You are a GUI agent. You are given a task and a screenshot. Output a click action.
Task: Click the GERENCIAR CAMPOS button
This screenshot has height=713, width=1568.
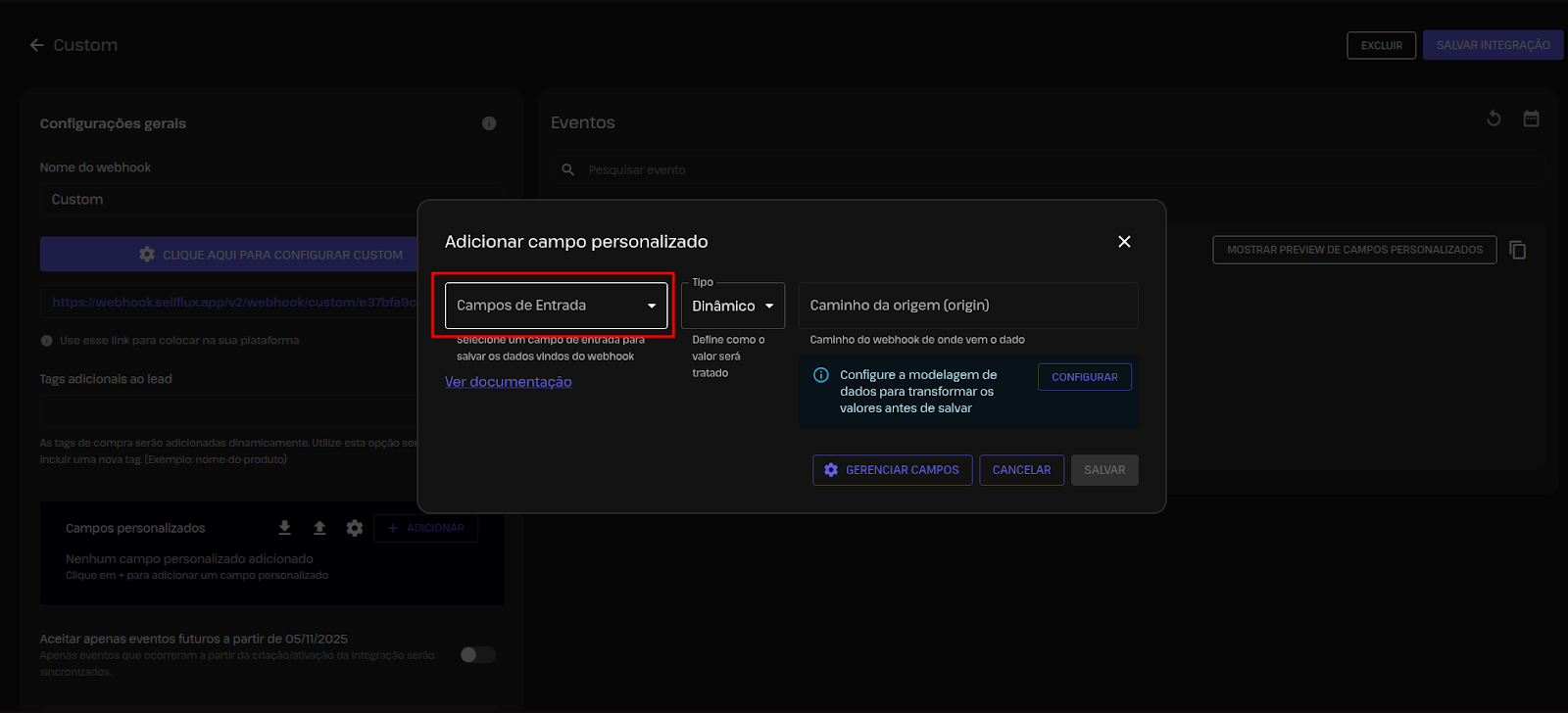coord(892,470)
